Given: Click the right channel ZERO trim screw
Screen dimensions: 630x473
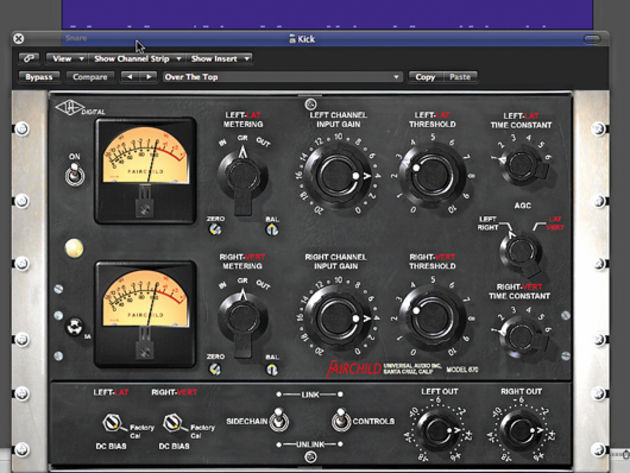Looking at the screenshot, I should (215, 369).
